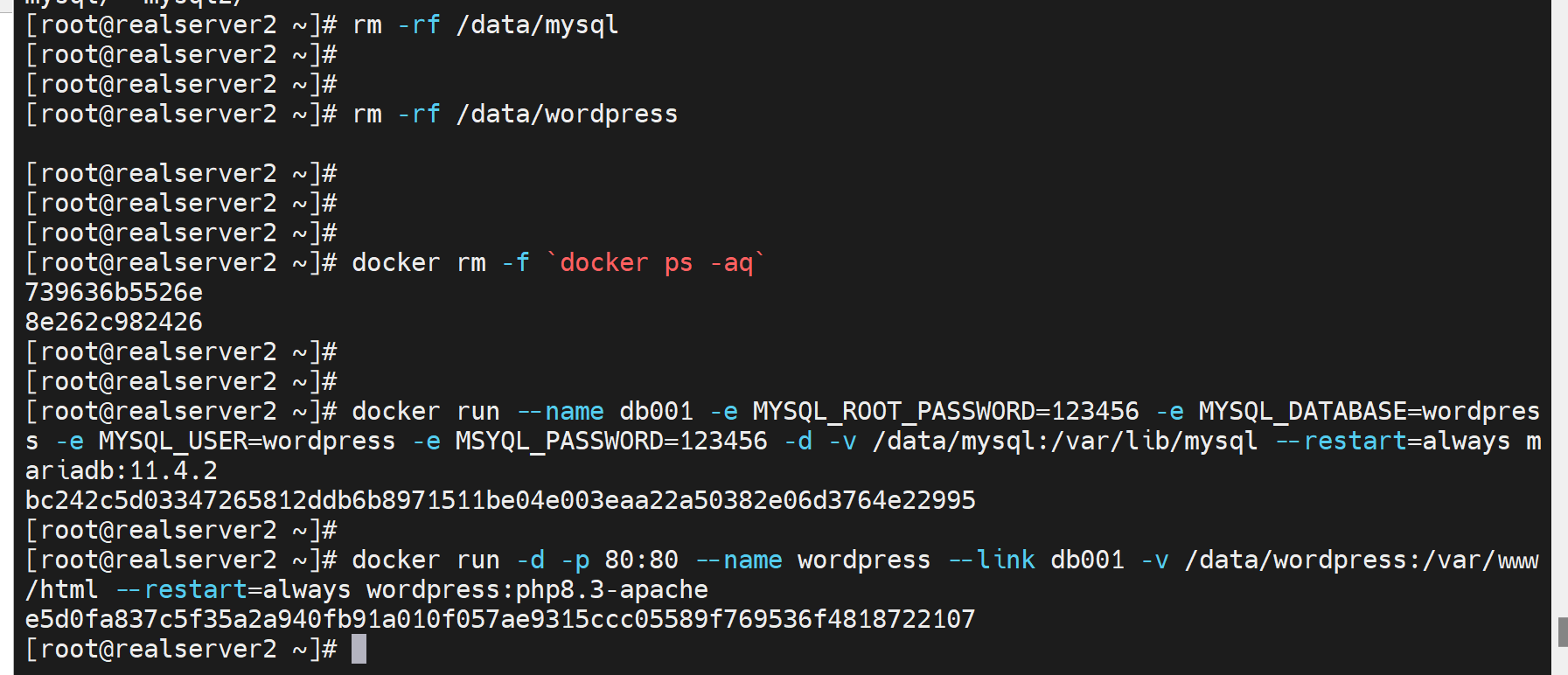Image resolution: width=1568 pixels, height=675 pixels.
Task: Click the --name option before db001
Action: click(x=561, y=411)
